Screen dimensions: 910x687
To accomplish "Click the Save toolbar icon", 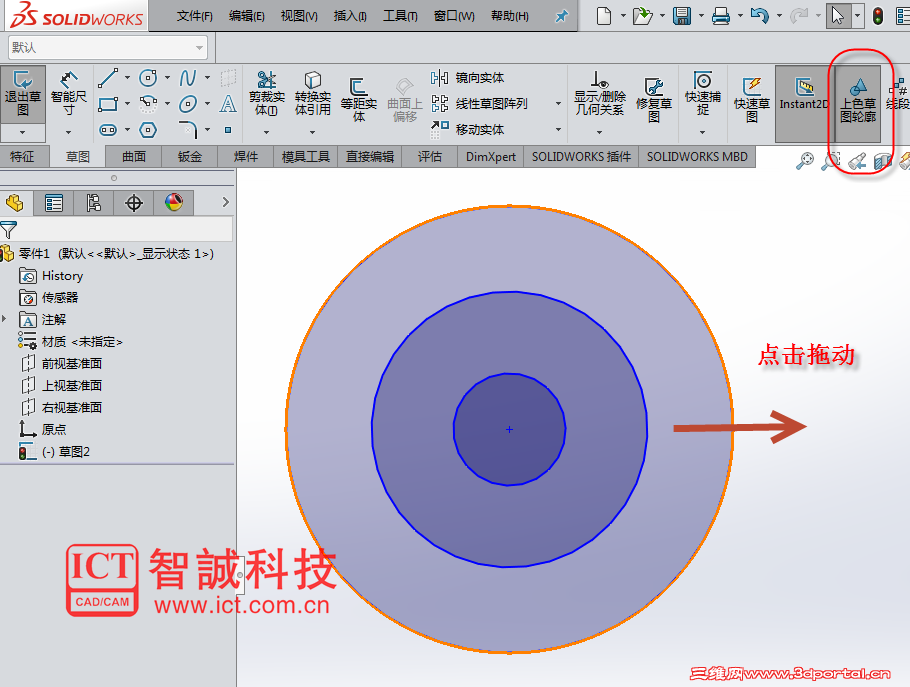I will point(682,16).
